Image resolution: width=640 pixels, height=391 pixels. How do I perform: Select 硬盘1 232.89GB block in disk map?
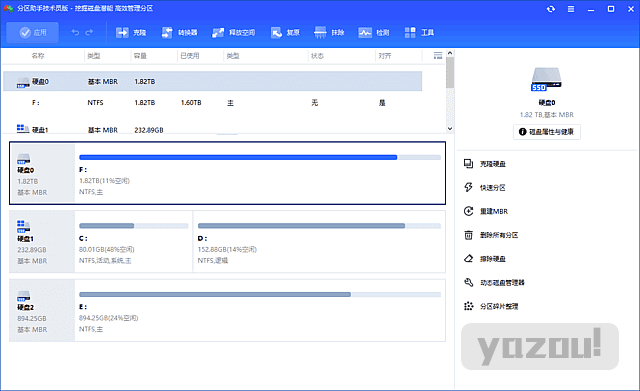point(42,242)
